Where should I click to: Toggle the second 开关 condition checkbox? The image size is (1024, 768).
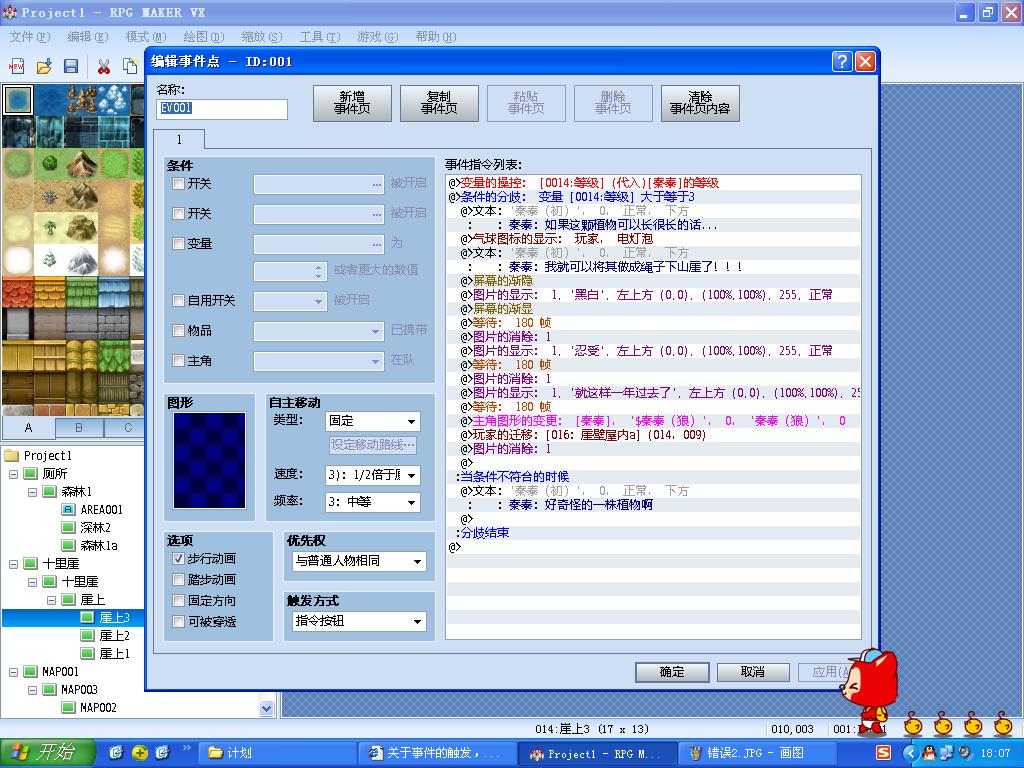click(178, 214)
